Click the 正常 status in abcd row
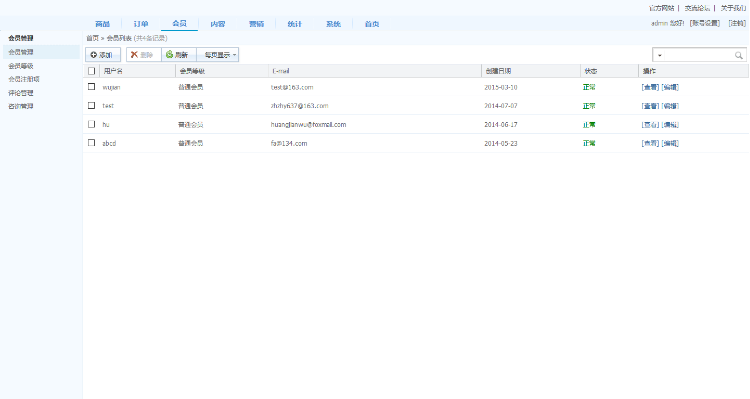Viewport: 750px width, 399px height. click(x=589, y=143)
